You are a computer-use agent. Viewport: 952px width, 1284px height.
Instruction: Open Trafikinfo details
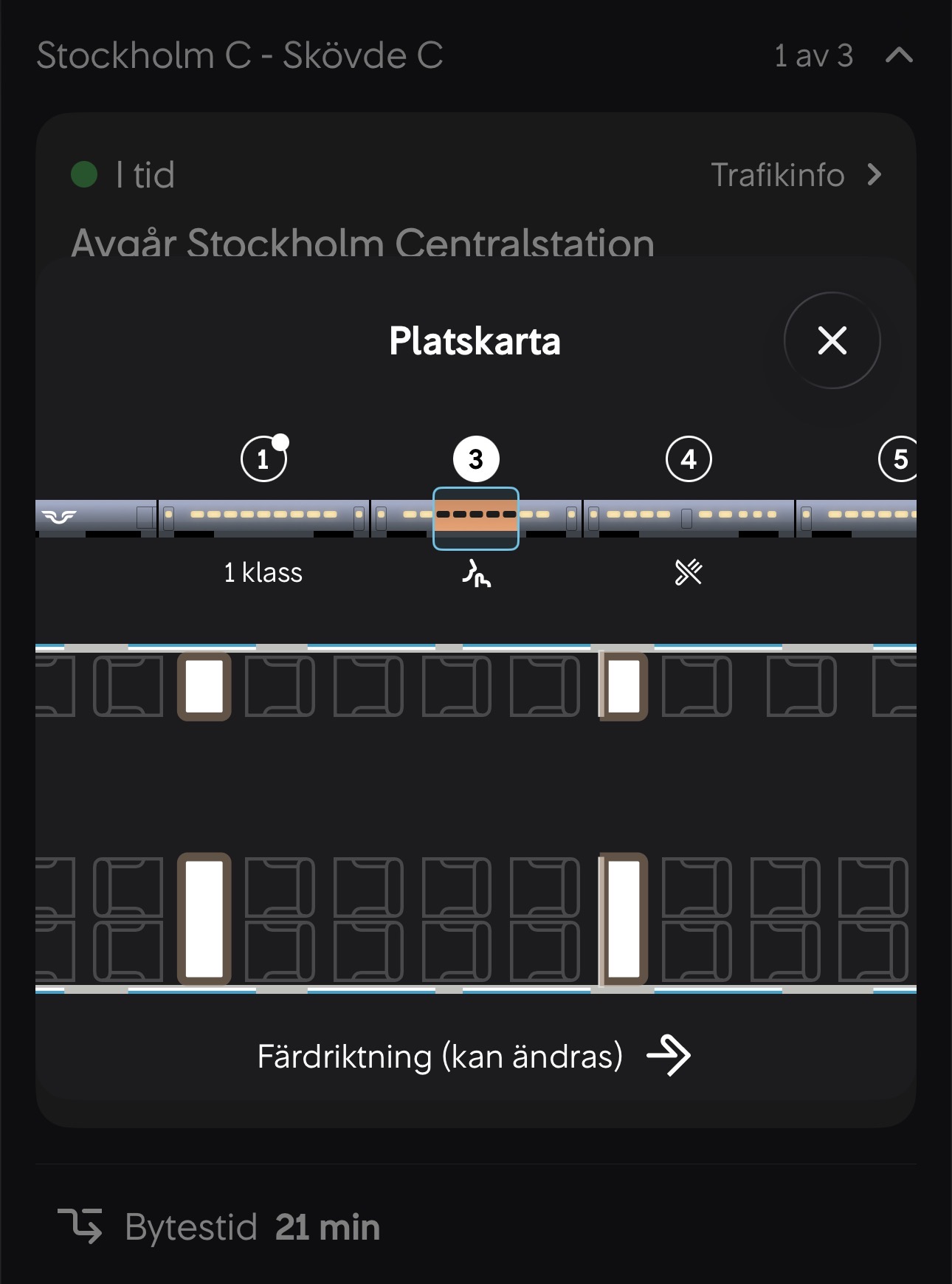[x=796, y=176]
